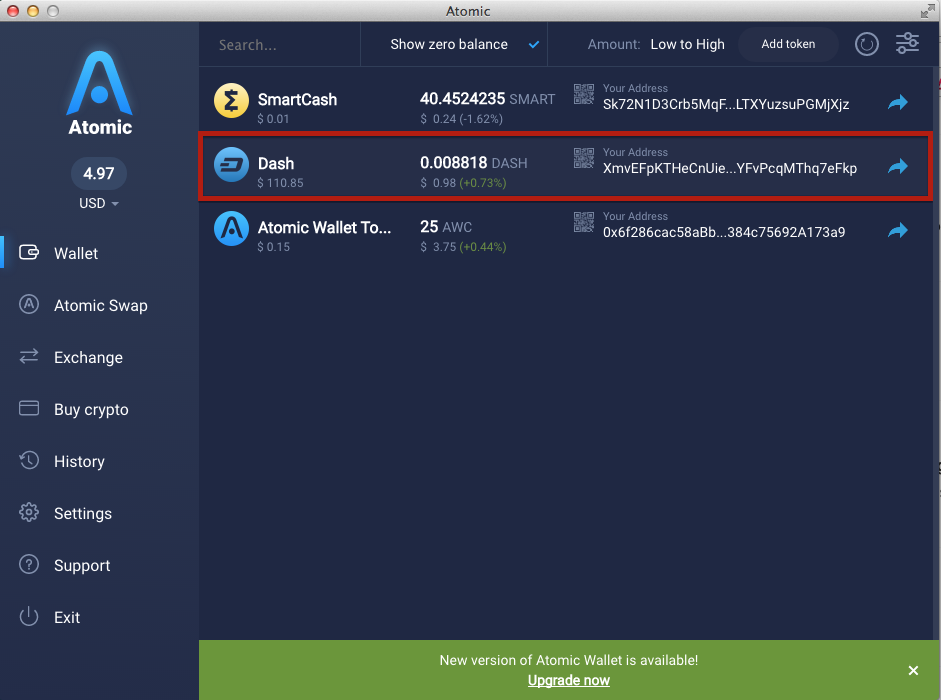This screenshot has width=941, height=700.
Task: Click AWC value $ 3.75 (+0.44%)
Action: 463,247
